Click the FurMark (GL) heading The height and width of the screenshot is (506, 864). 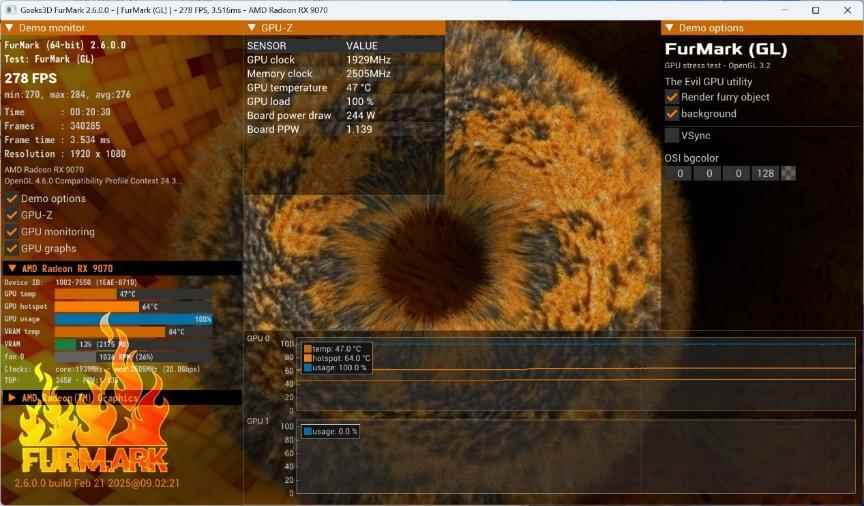pyautogui.click(x=726, y=49)
